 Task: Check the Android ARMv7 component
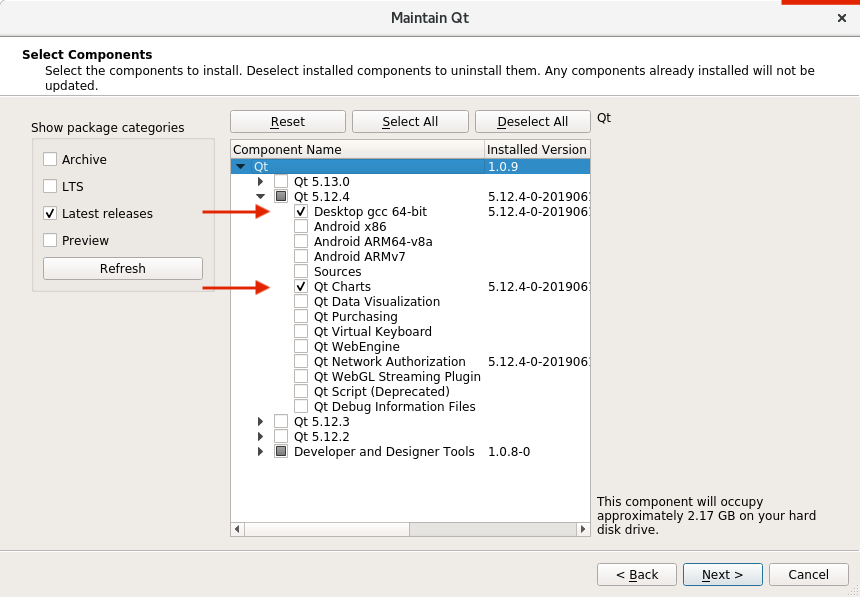coord(301,256)
